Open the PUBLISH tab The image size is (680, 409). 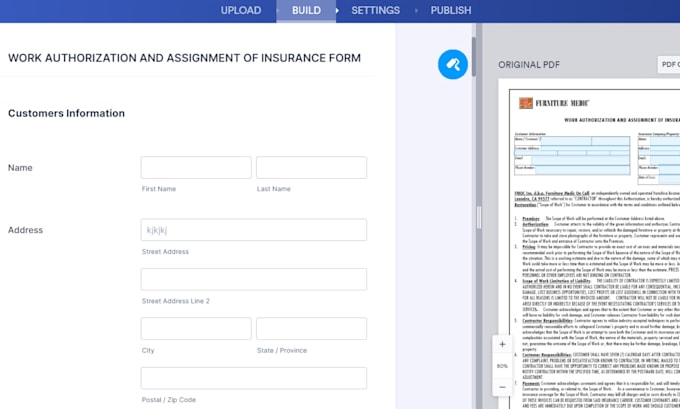[451, 10]
